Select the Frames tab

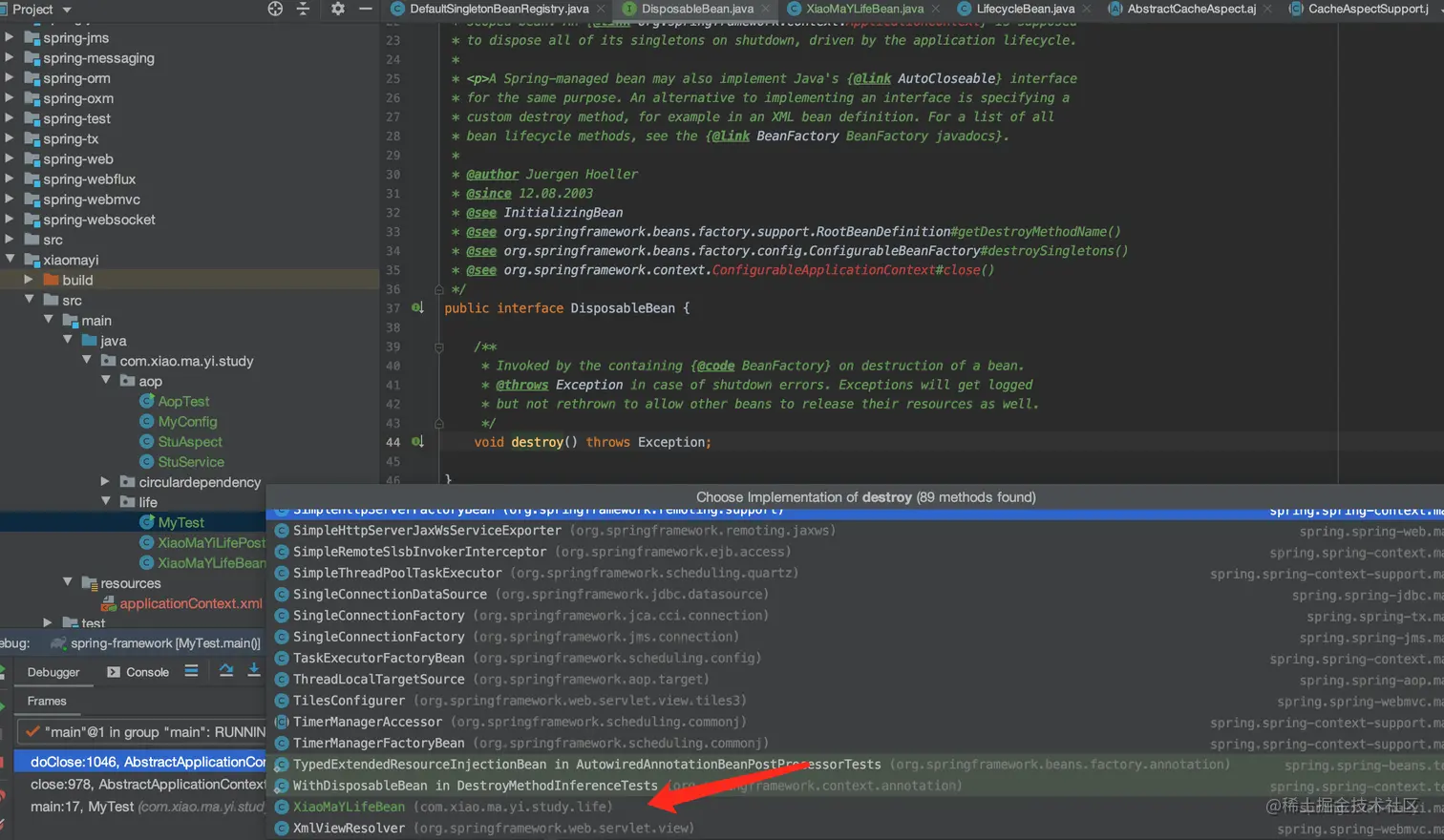click(47, 701)
